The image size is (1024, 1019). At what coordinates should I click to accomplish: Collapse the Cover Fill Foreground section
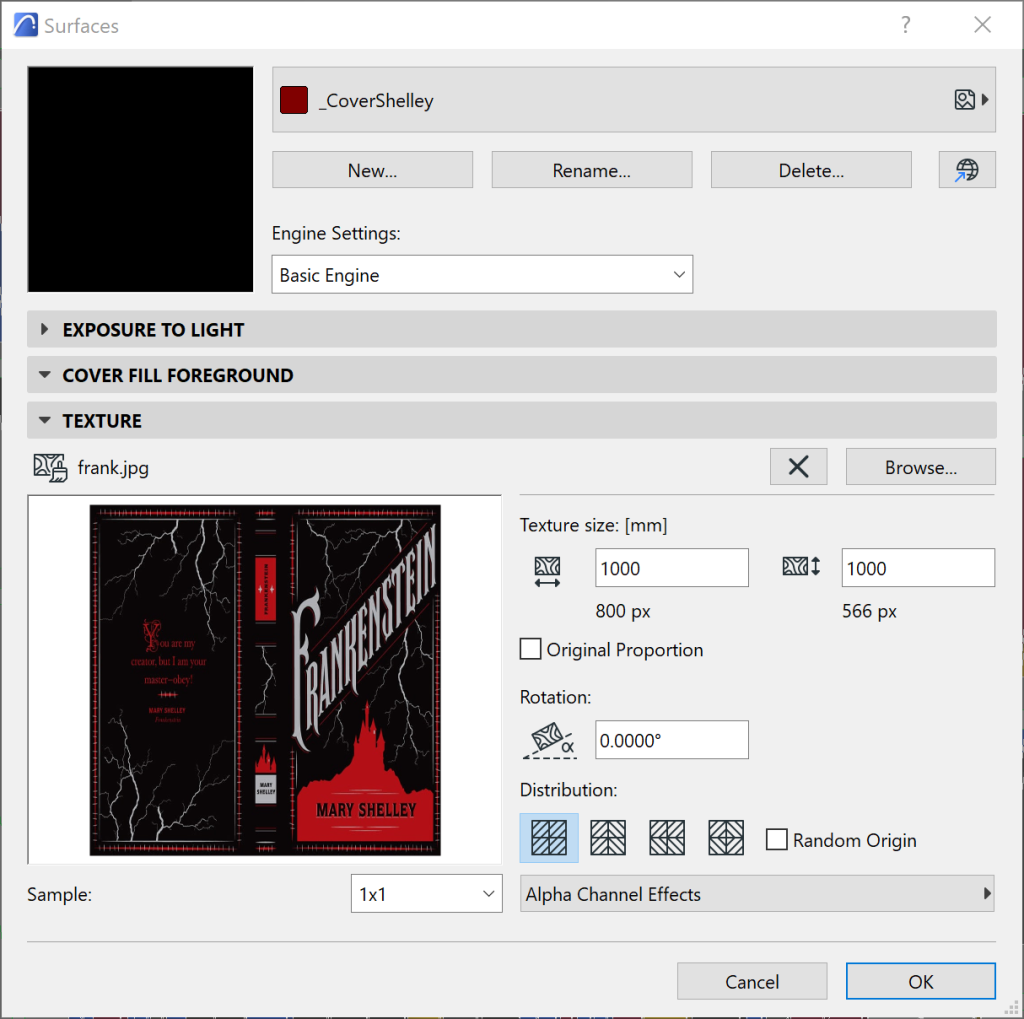511,375
